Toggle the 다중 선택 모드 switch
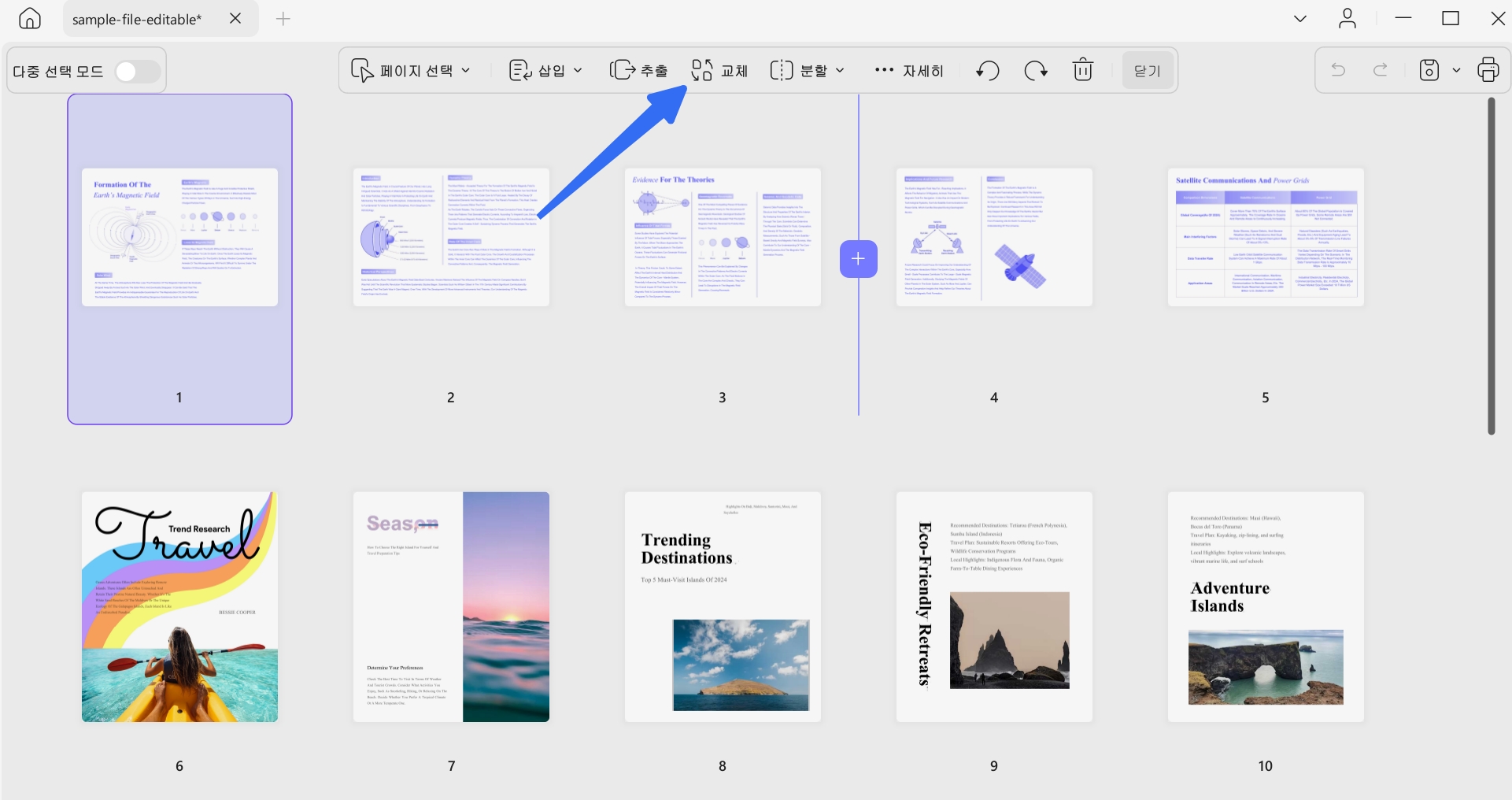Screen dimensions: 1512x800 (138, 72)
